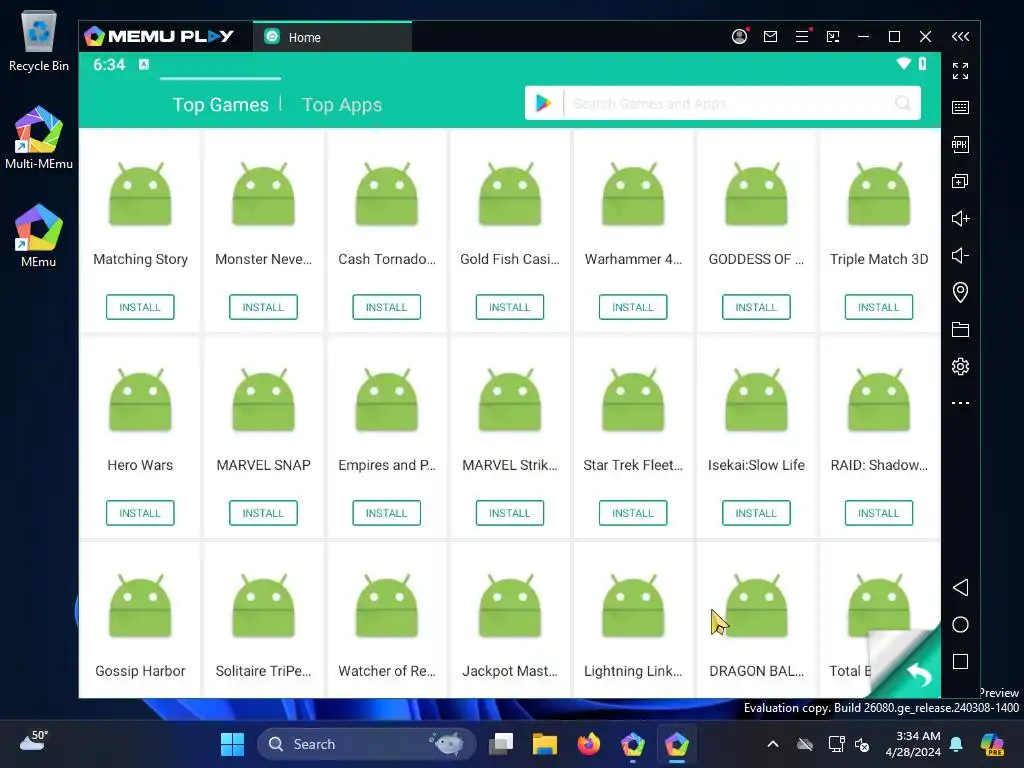Screen dimensions: 1024x768
Task: Click the Matching Story android icon
Action: click(140, 195)
